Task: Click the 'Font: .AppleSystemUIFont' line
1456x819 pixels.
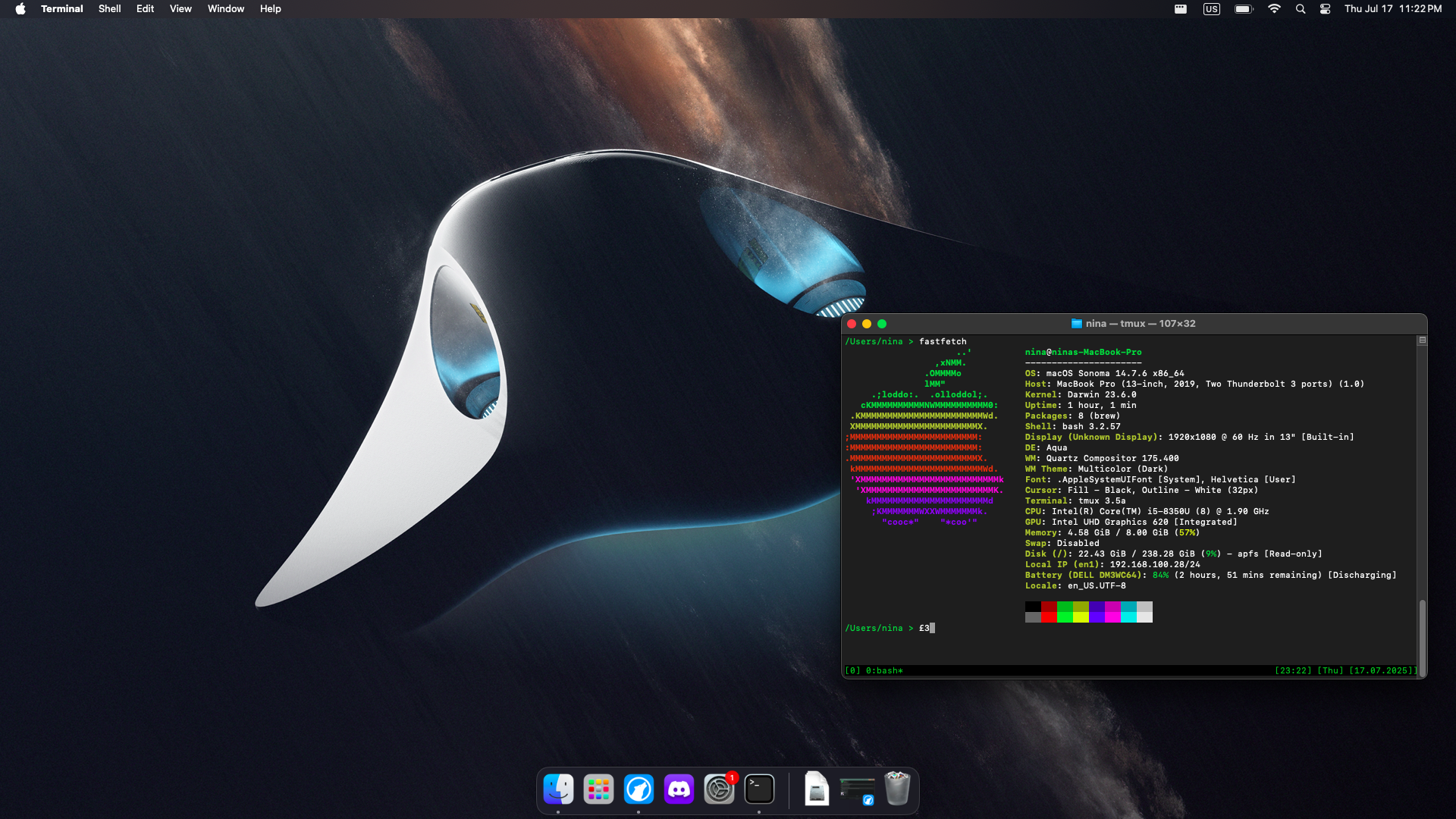Action: pyautogui.click(x=1160, y=480)
